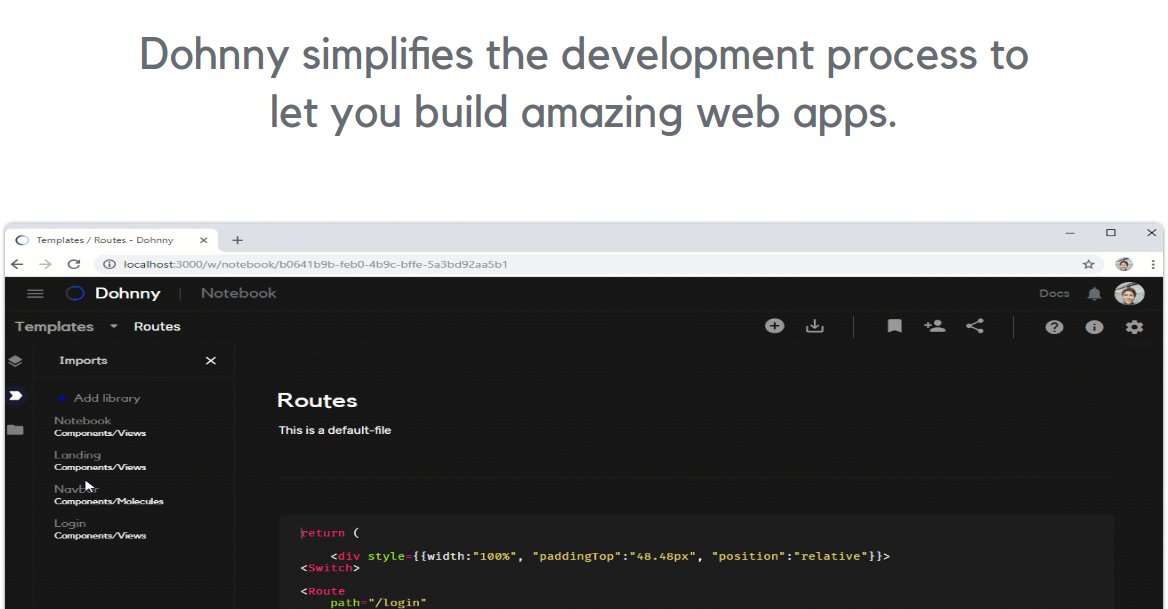Open the settings gear icon

click(1134, 327)
